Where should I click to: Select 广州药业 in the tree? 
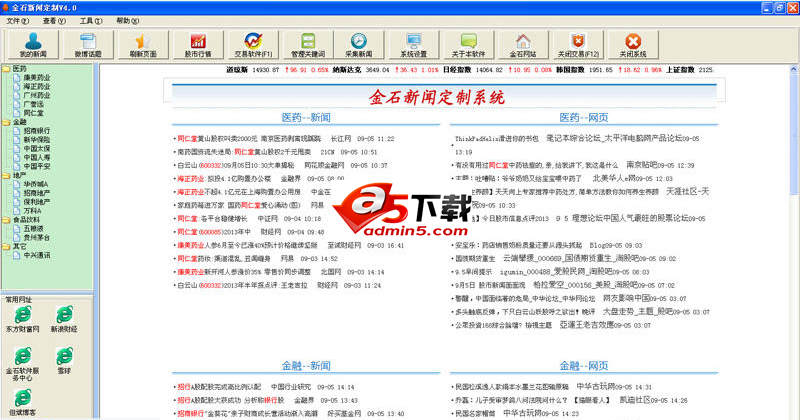[37, 95]
